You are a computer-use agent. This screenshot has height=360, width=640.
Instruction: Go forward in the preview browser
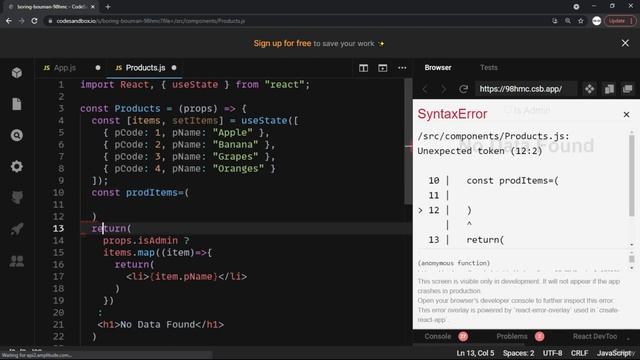tap(444, 89)
